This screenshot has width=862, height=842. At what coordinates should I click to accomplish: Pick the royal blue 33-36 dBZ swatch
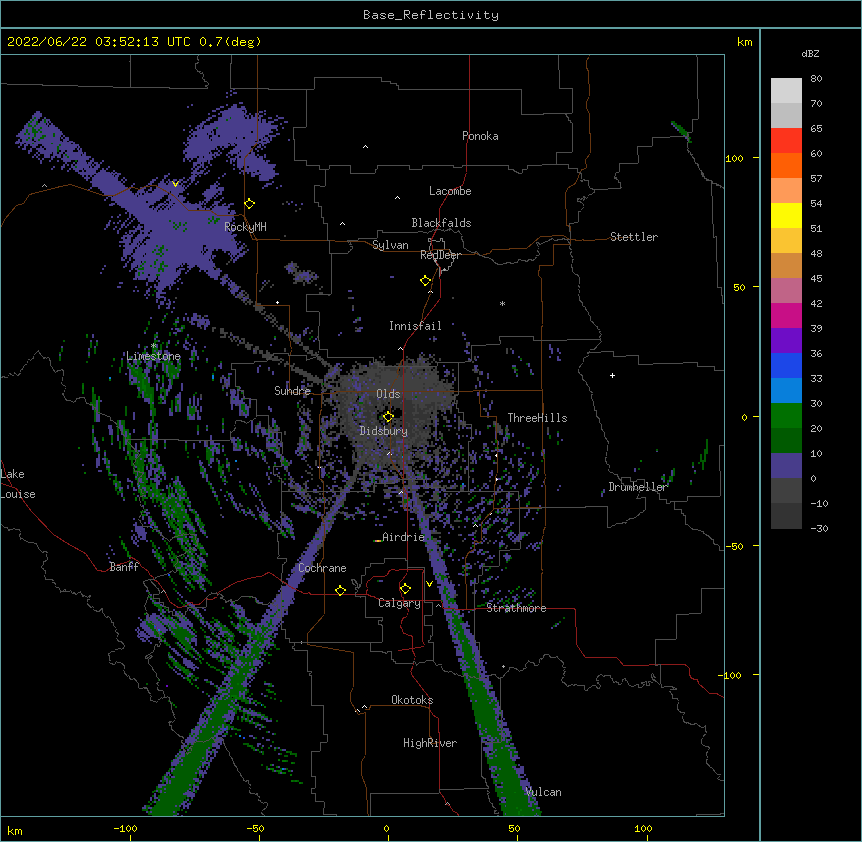click(x=786, y=365)
